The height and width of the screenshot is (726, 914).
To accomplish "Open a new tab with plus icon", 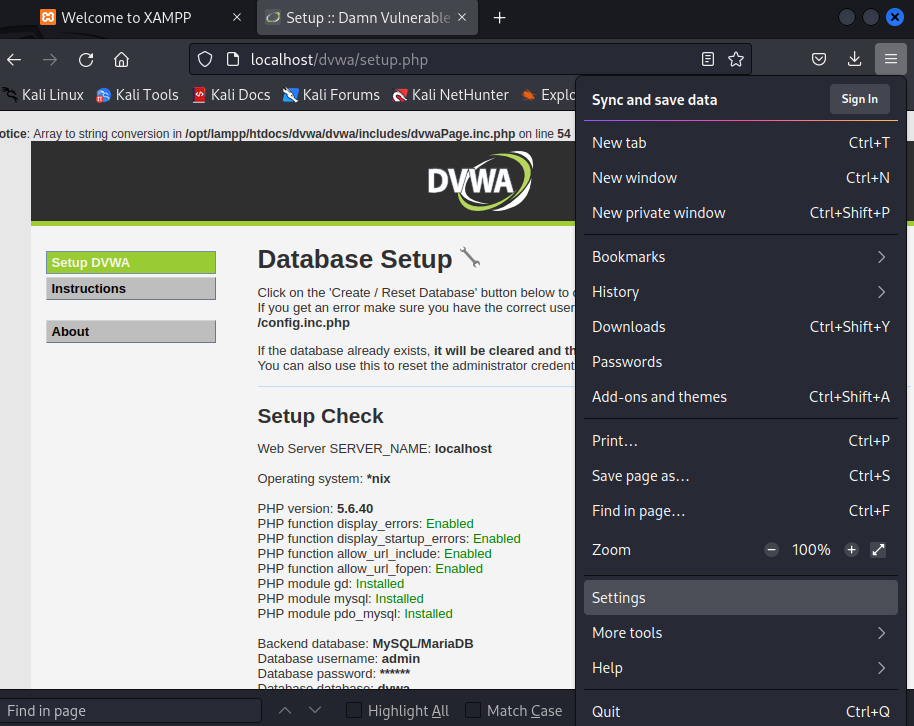I will point(500,18).
